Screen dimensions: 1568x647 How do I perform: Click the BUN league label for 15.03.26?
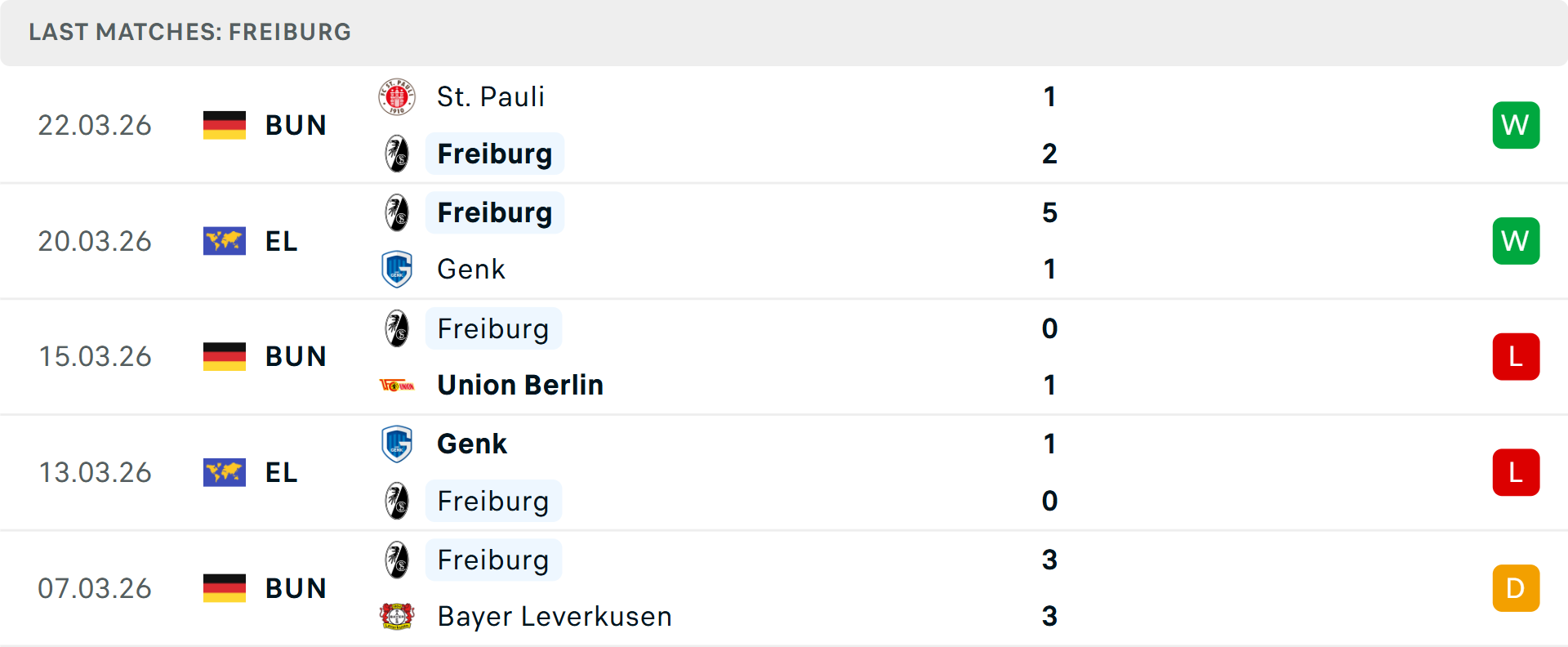pyautogui.click(x=296, y=357)
